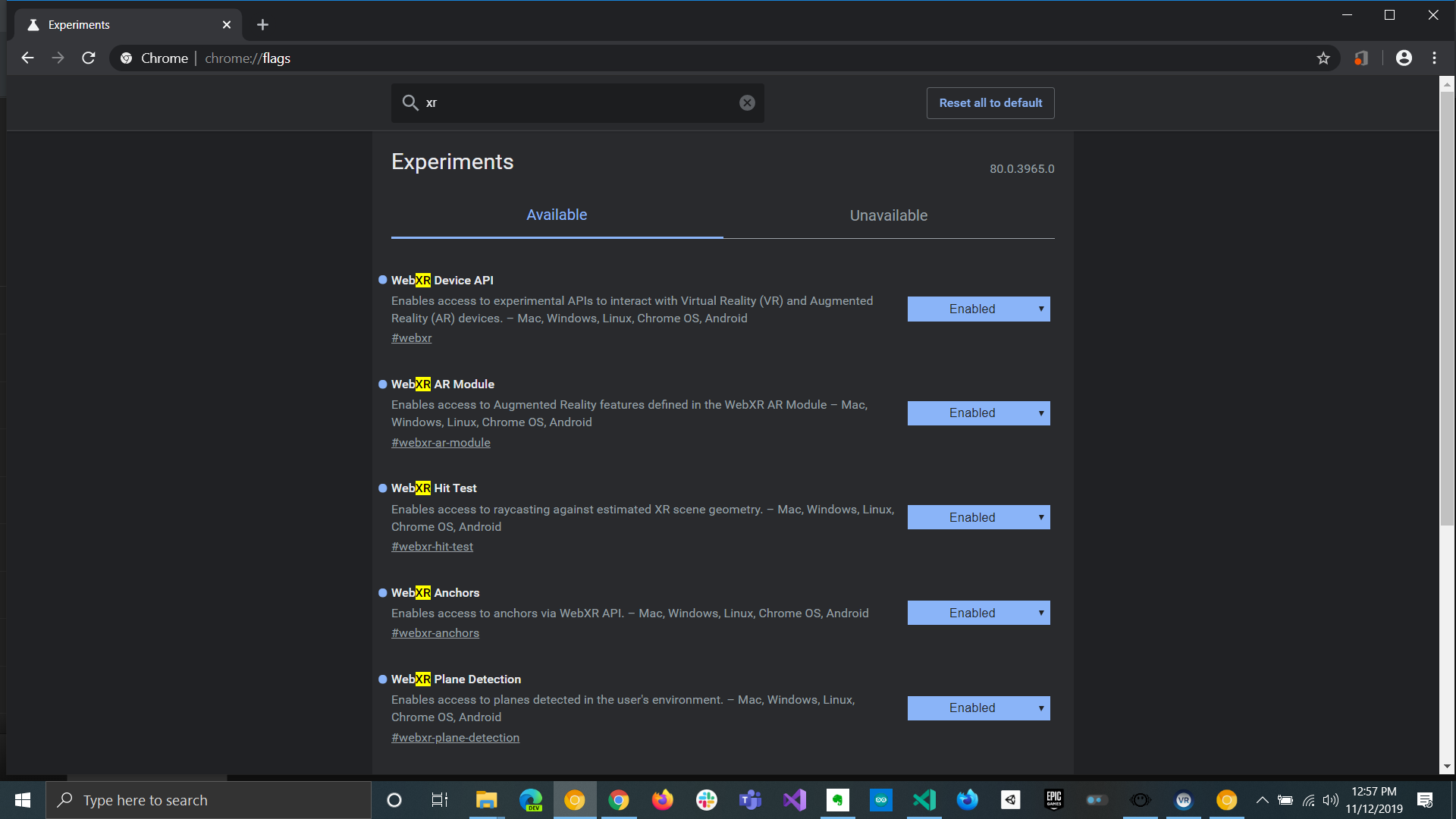Open Firefox from the taskbar
The height and width of the screenshot is (819, 1456).
coord(662,800)
